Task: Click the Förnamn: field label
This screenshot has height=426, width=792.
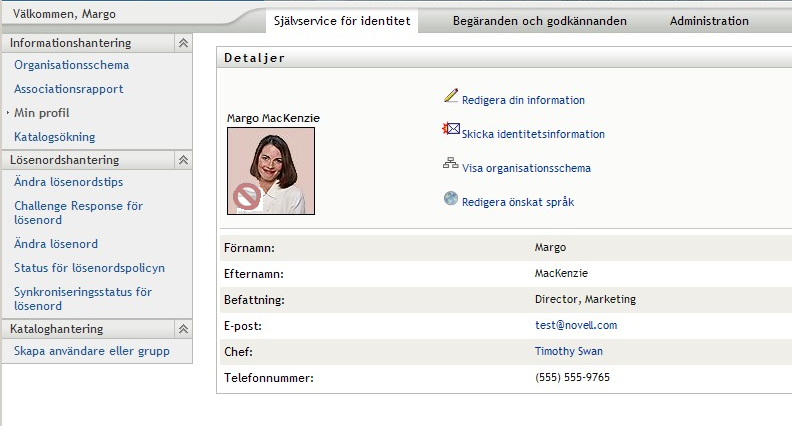Action: [250, 248]
